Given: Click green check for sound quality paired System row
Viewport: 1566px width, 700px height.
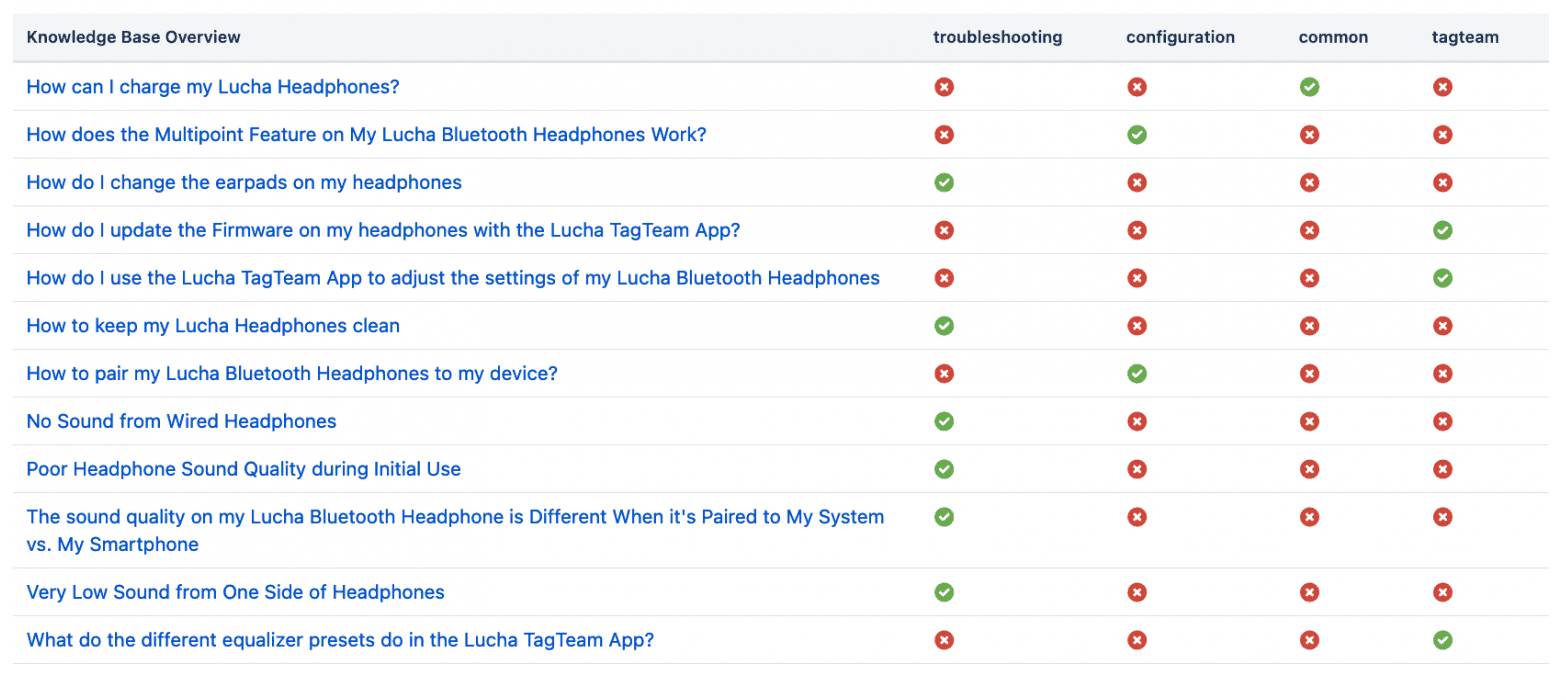Looking at the screenshot, I should click(944, 517).
